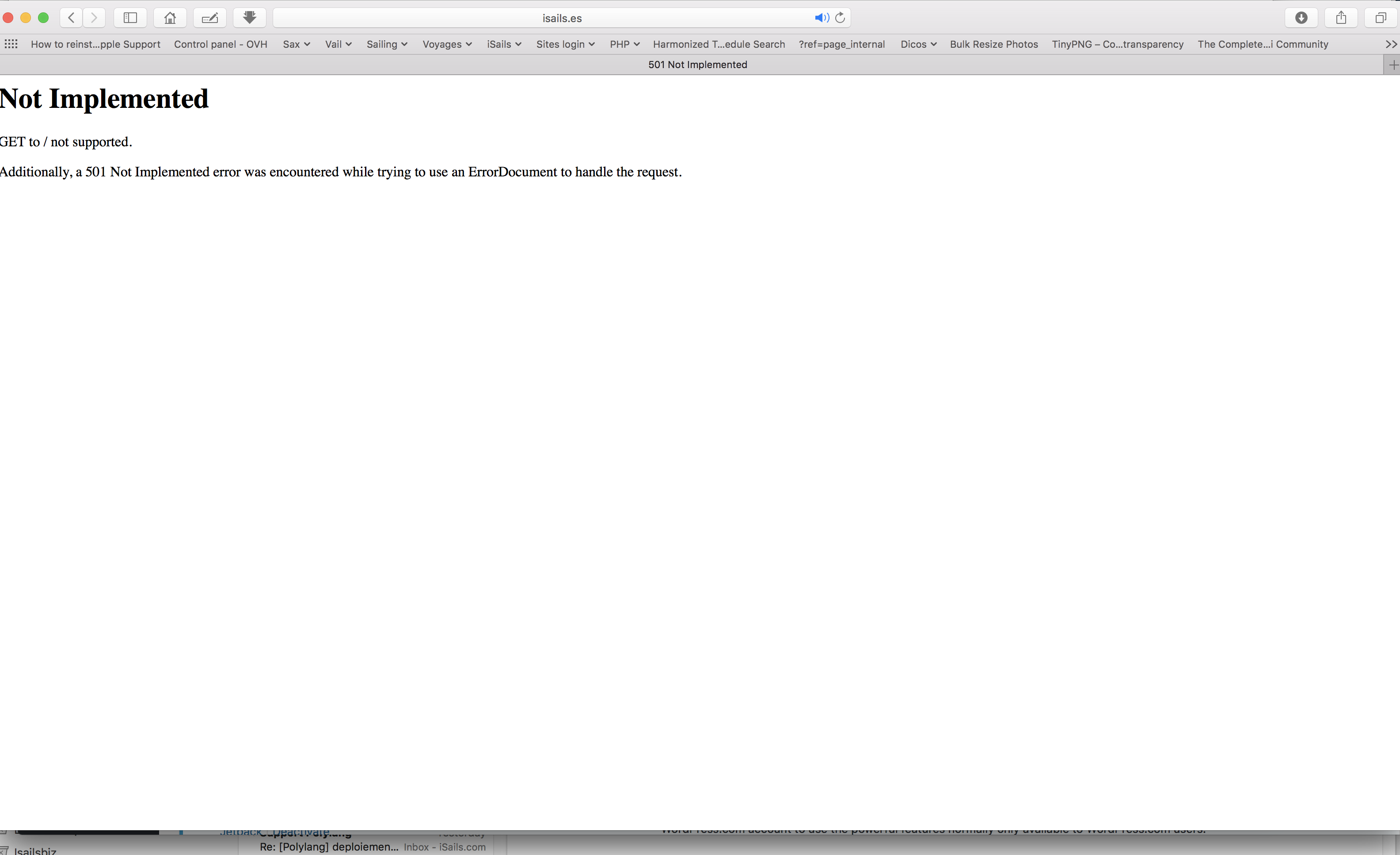Click the ErrorDocument error message paragraph
The image size is (1400, 855).
pyautogui.click(x=341, y=172)
